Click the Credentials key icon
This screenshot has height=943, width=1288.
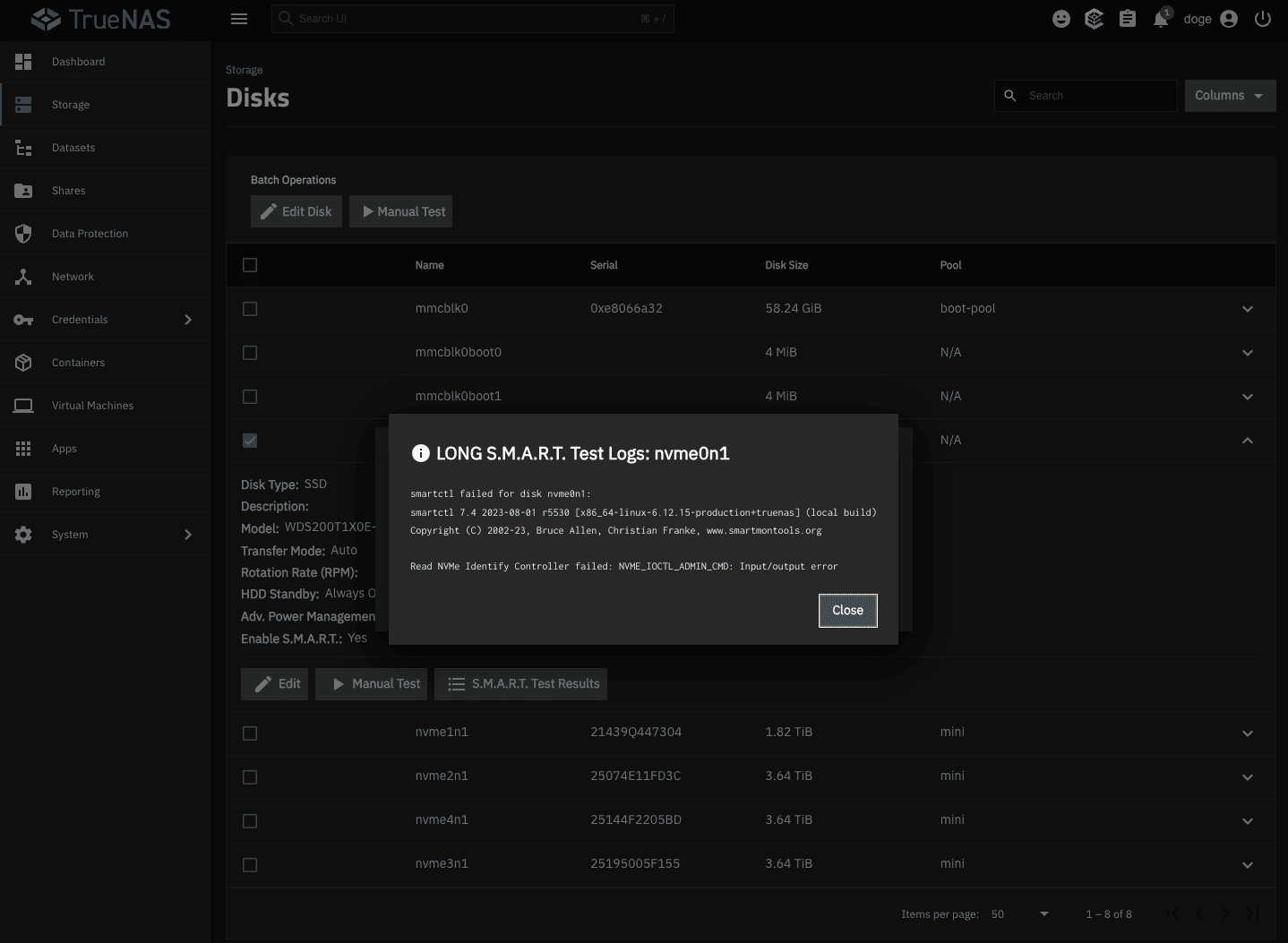coord(23,320)
